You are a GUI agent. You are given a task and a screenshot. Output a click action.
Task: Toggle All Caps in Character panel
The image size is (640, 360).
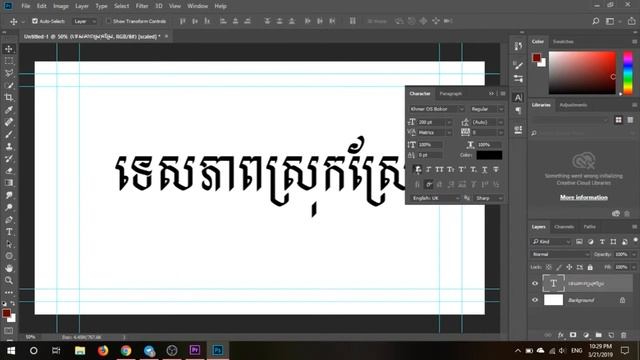coord(439,169)
